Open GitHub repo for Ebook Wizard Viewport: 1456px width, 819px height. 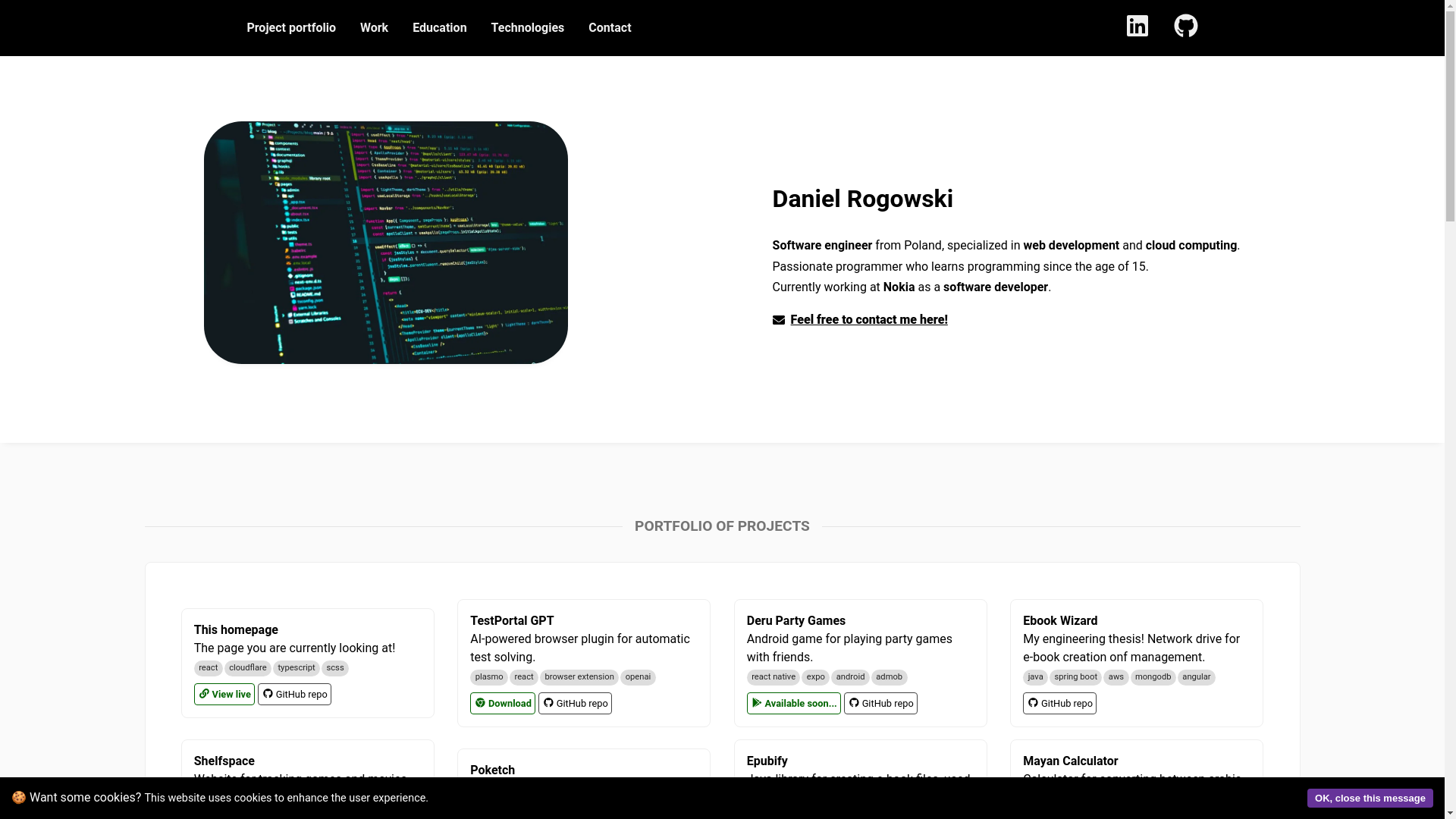[x=1059, y=704]
